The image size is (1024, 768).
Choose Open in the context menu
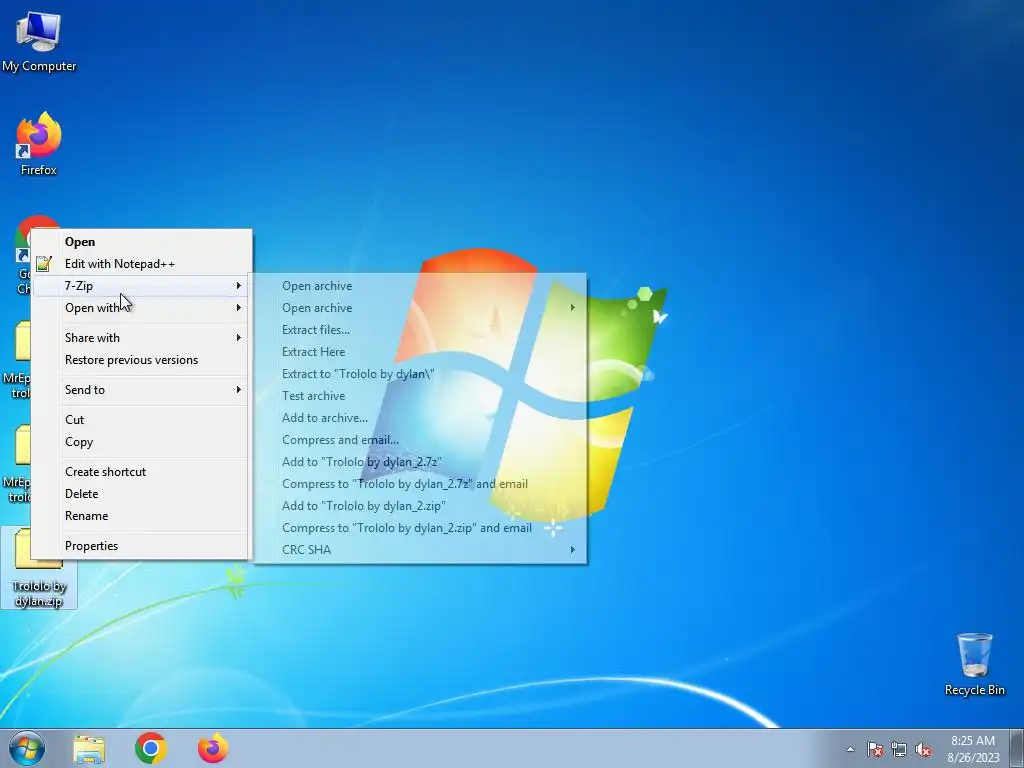point(141,242)
